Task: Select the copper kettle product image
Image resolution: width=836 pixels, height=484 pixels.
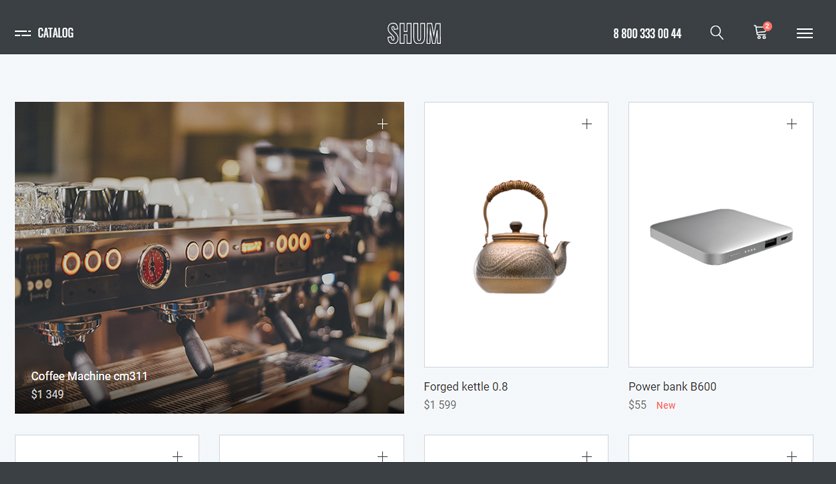Action: point(520,237)
